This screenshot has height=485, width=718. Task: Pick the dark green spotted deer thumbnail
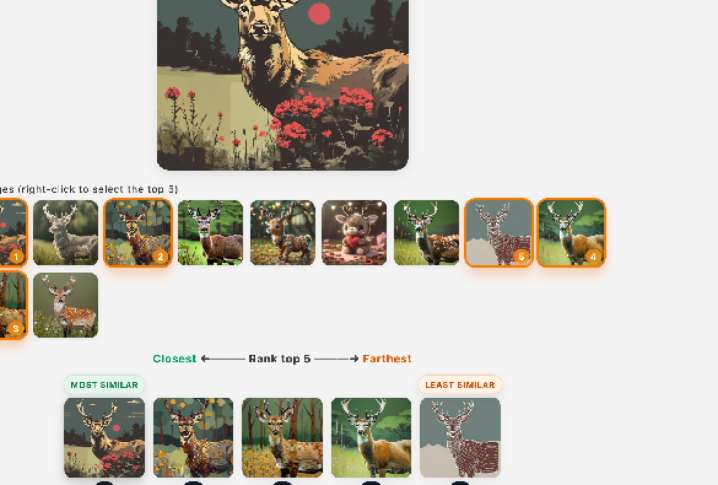(x=426, y=233)
